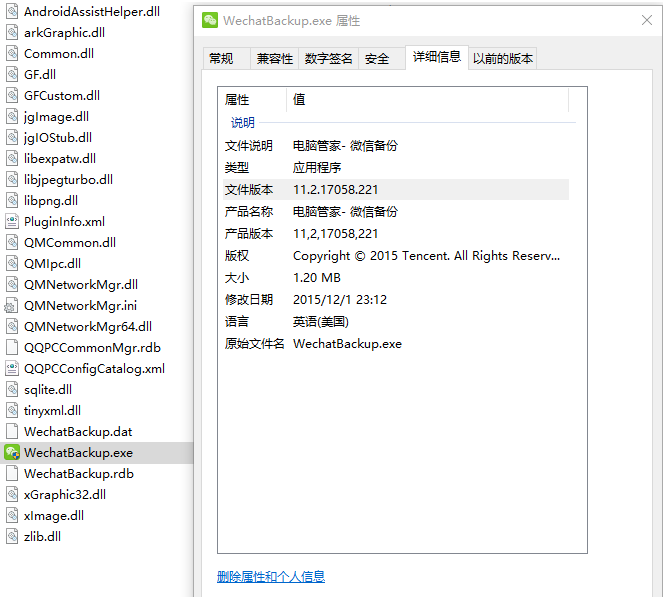This screenshot has height=597, width=667.
Task: Select the arkGraphic.dll file icon
Action: [12, 32]
